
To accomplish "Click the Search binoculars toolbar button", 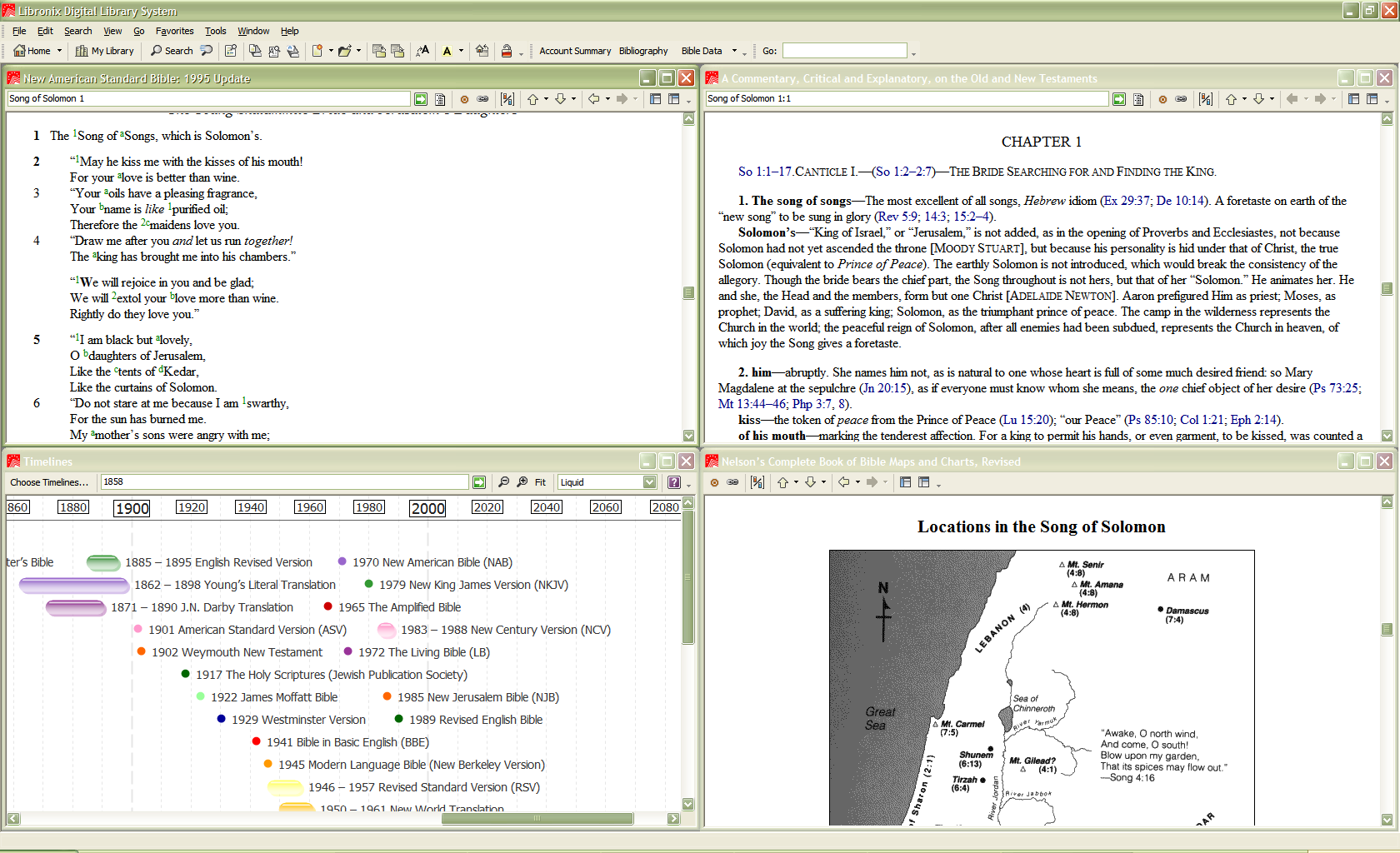I will click(172, 51).
